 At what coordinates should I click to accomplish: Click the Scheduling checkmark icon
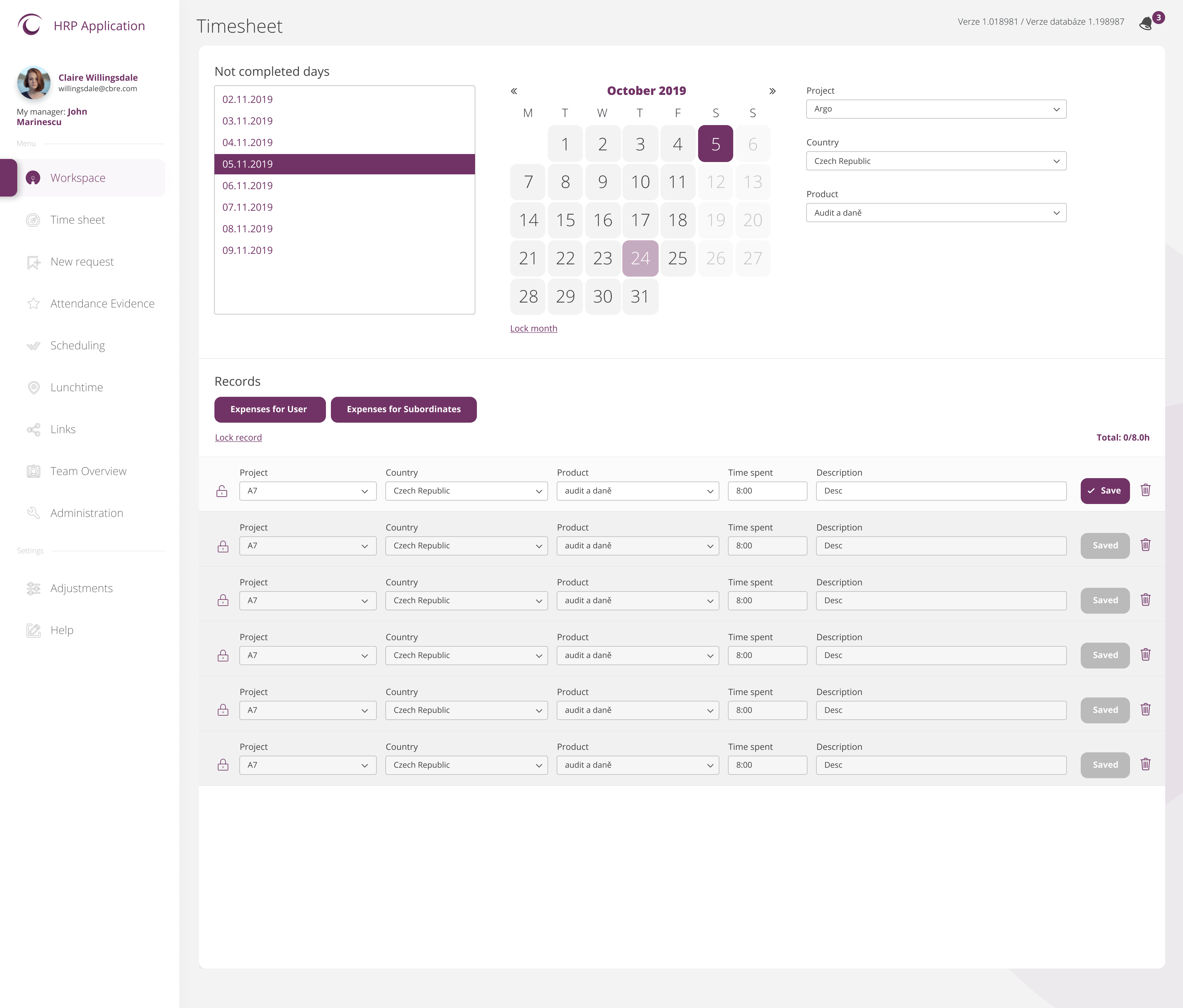click(33, 345)
